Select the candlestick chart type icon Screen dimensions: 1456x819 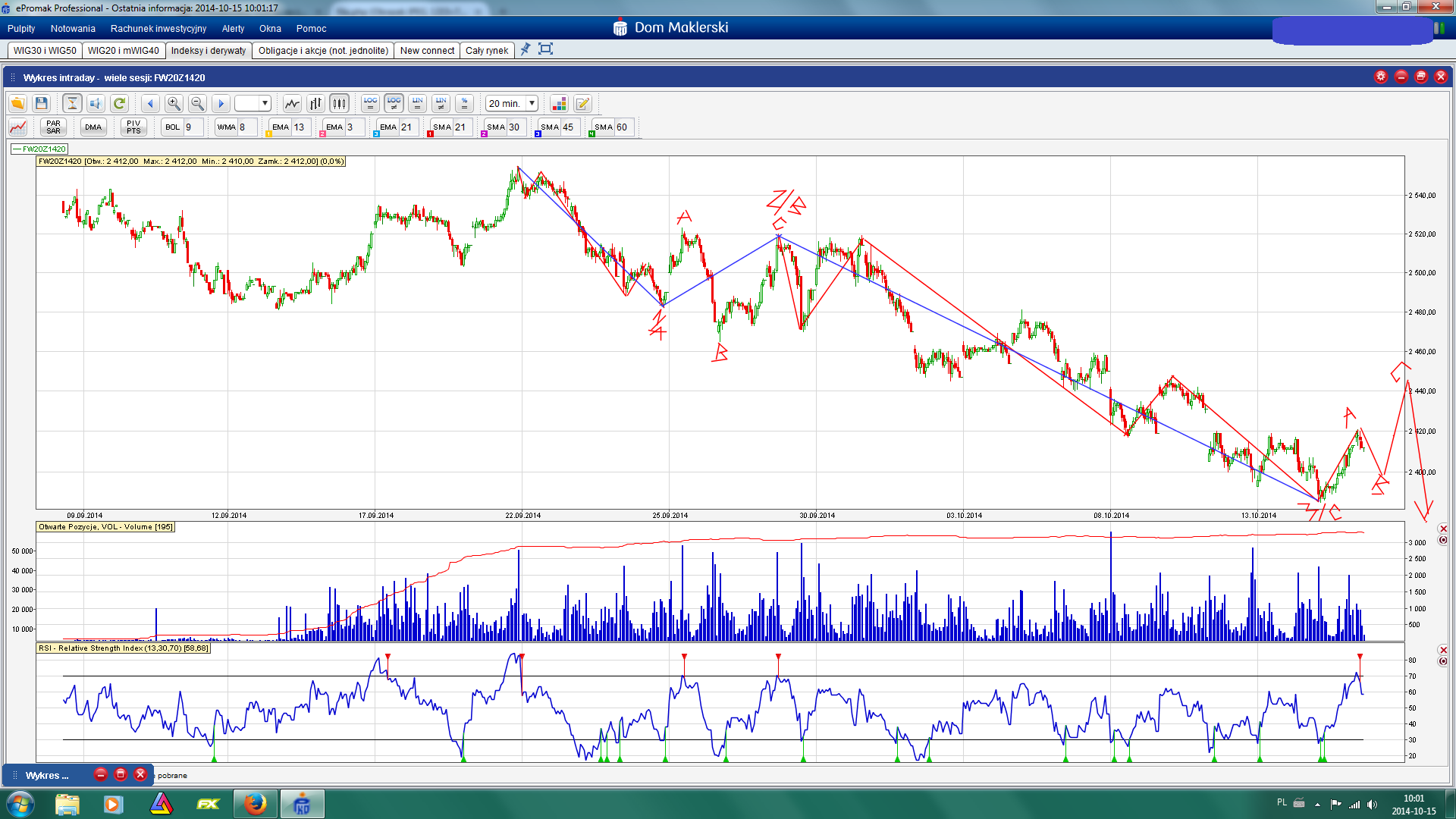[340, 104]
